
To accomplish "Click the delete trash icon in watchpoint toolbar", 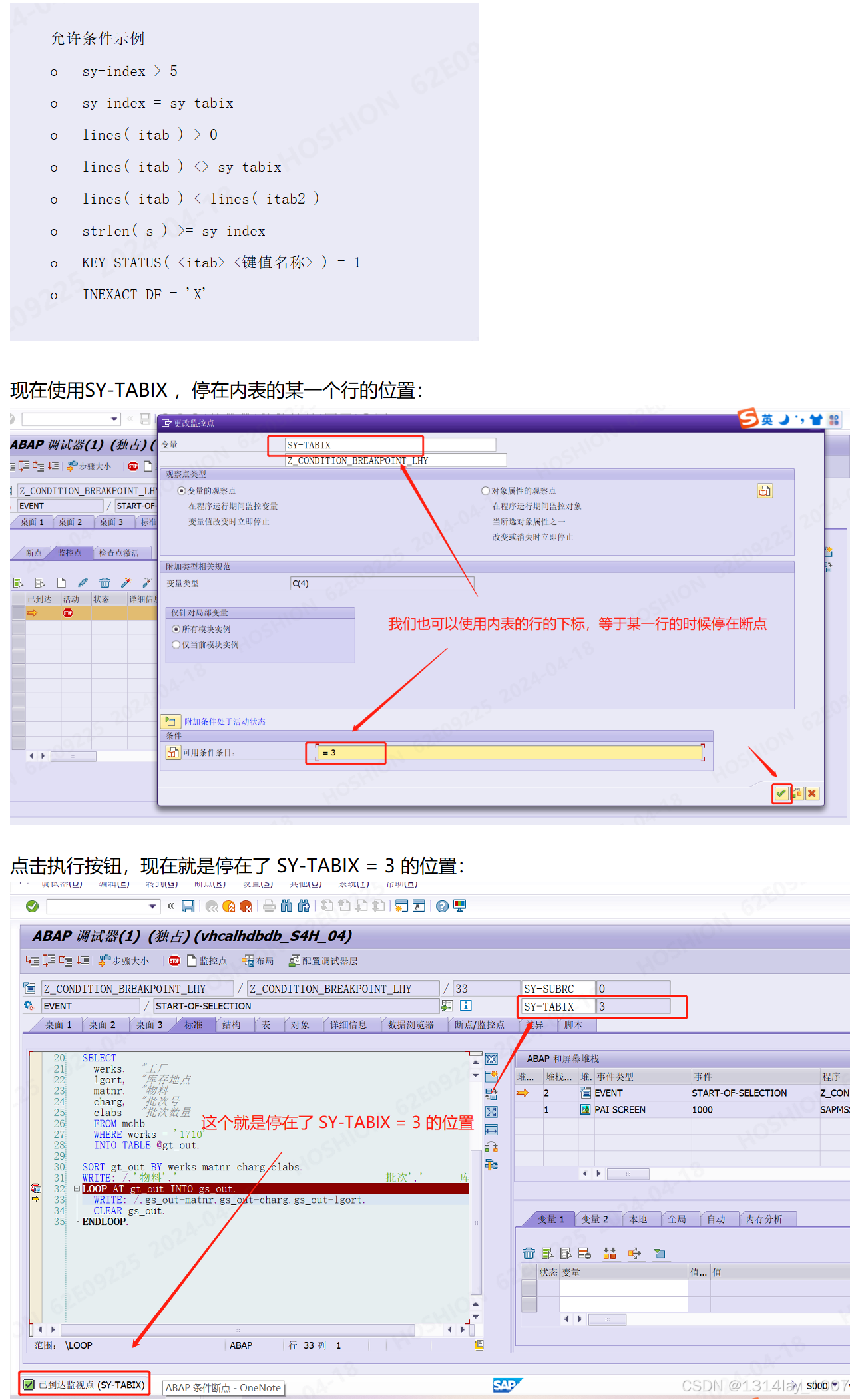I will point(105,582).
